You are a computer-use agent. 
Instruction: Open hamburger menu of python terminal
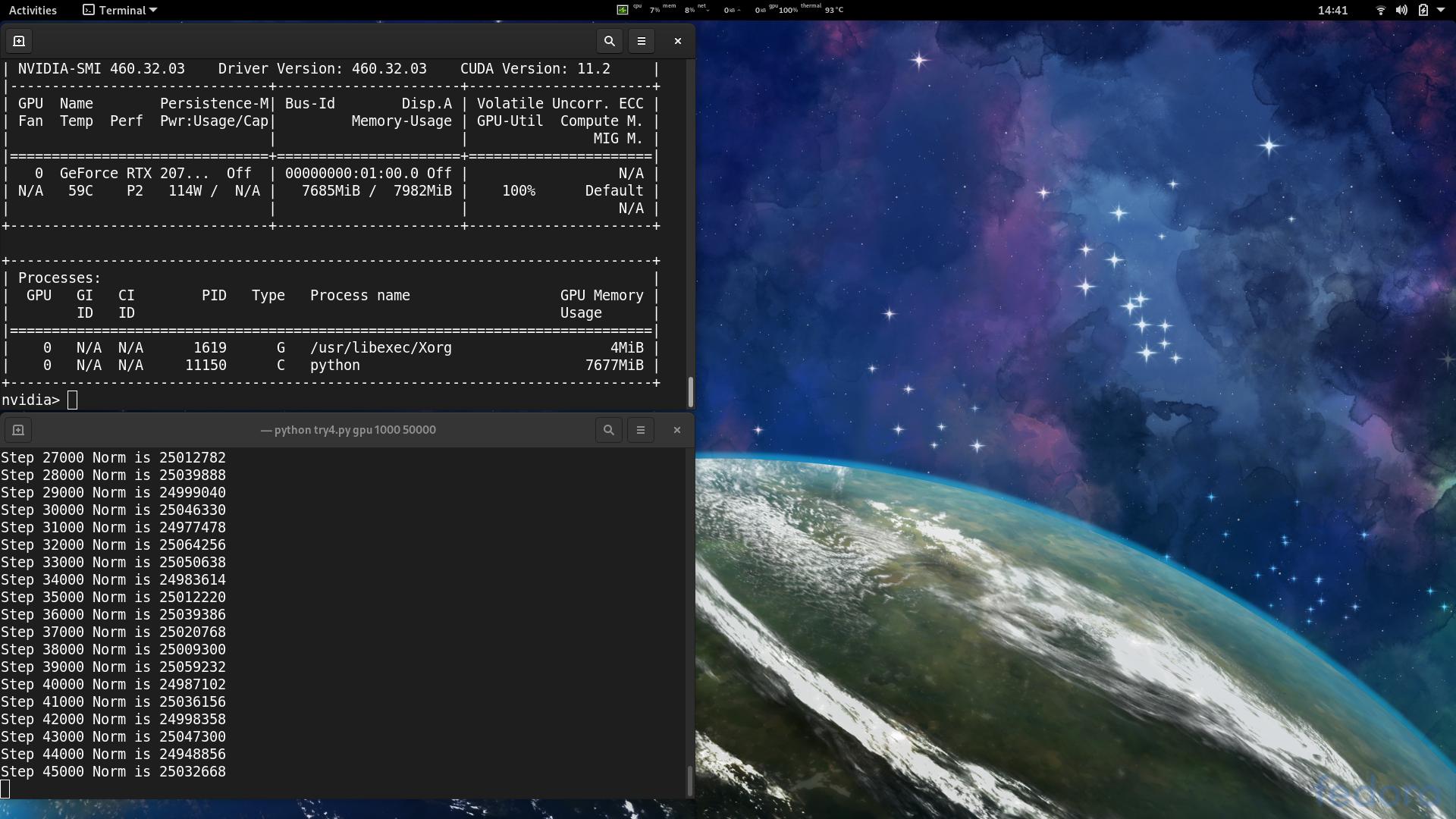point(641,430)
